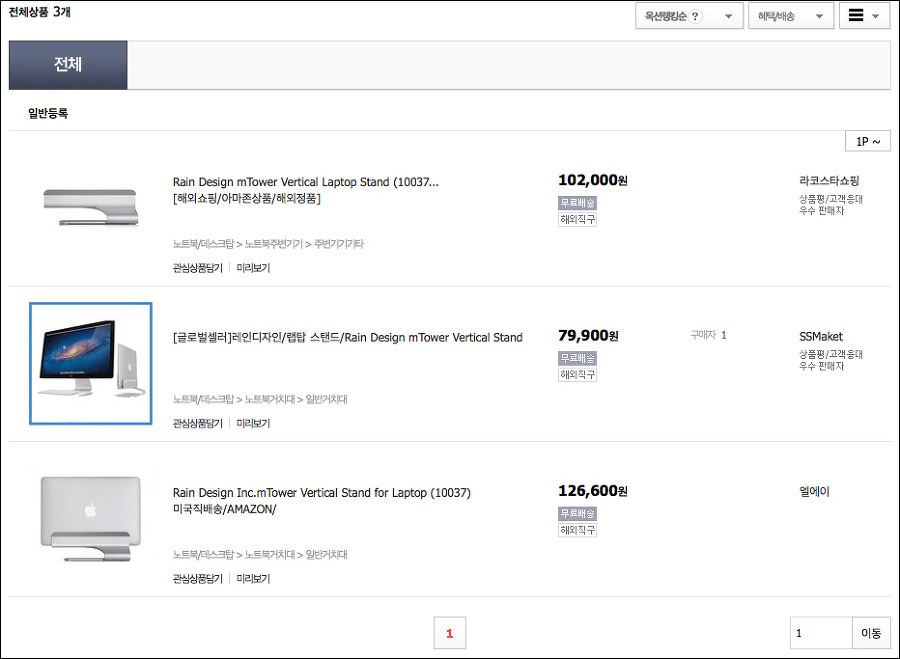Viewport: 900px width, 659px height.
Task: Click 관심상품담기 for the first product
Action: pos(197,268)
